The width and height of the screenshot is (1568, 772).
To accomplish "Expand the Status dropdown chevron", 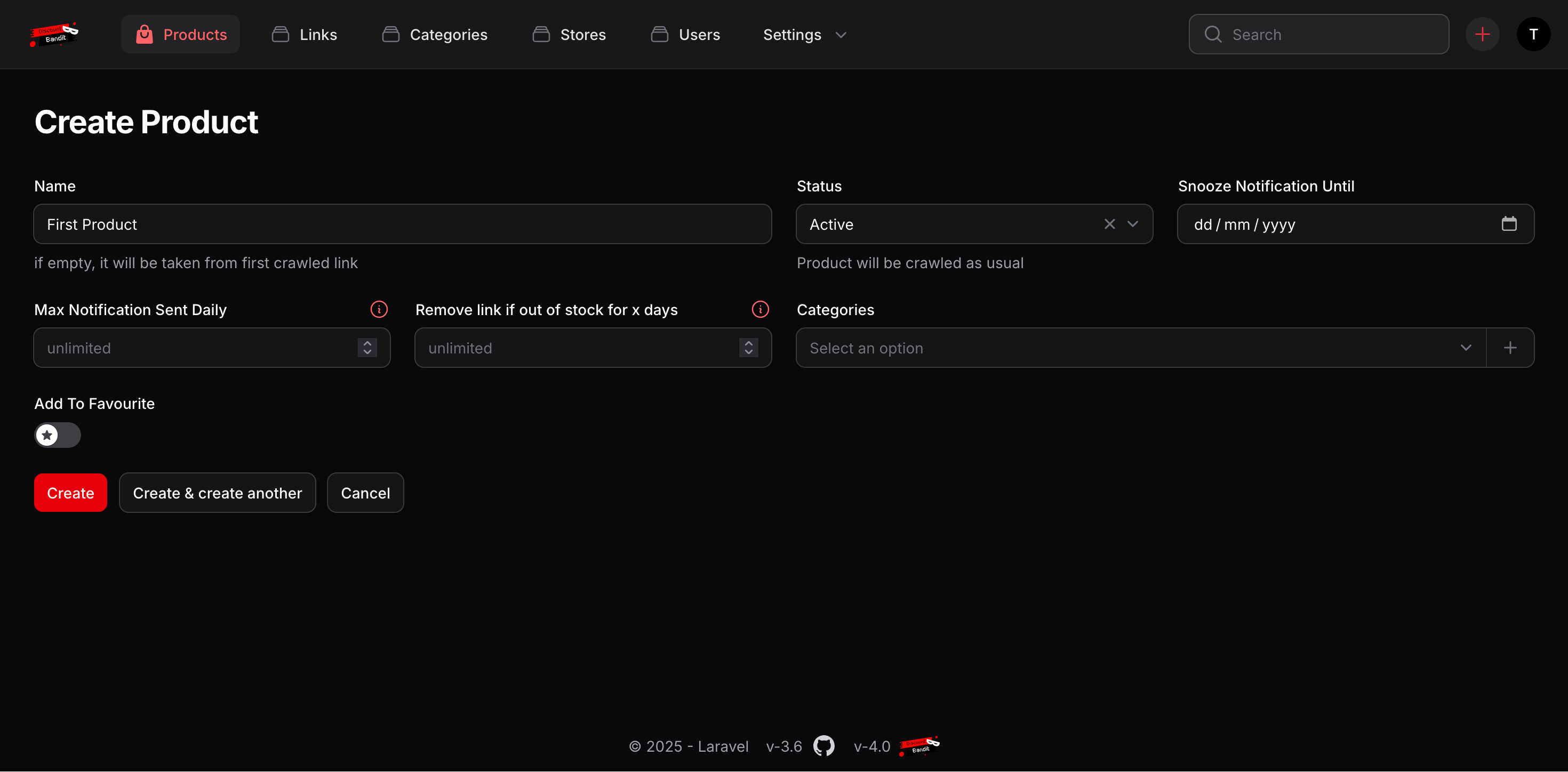I will pyautogui.click(x=1132, y=224).
